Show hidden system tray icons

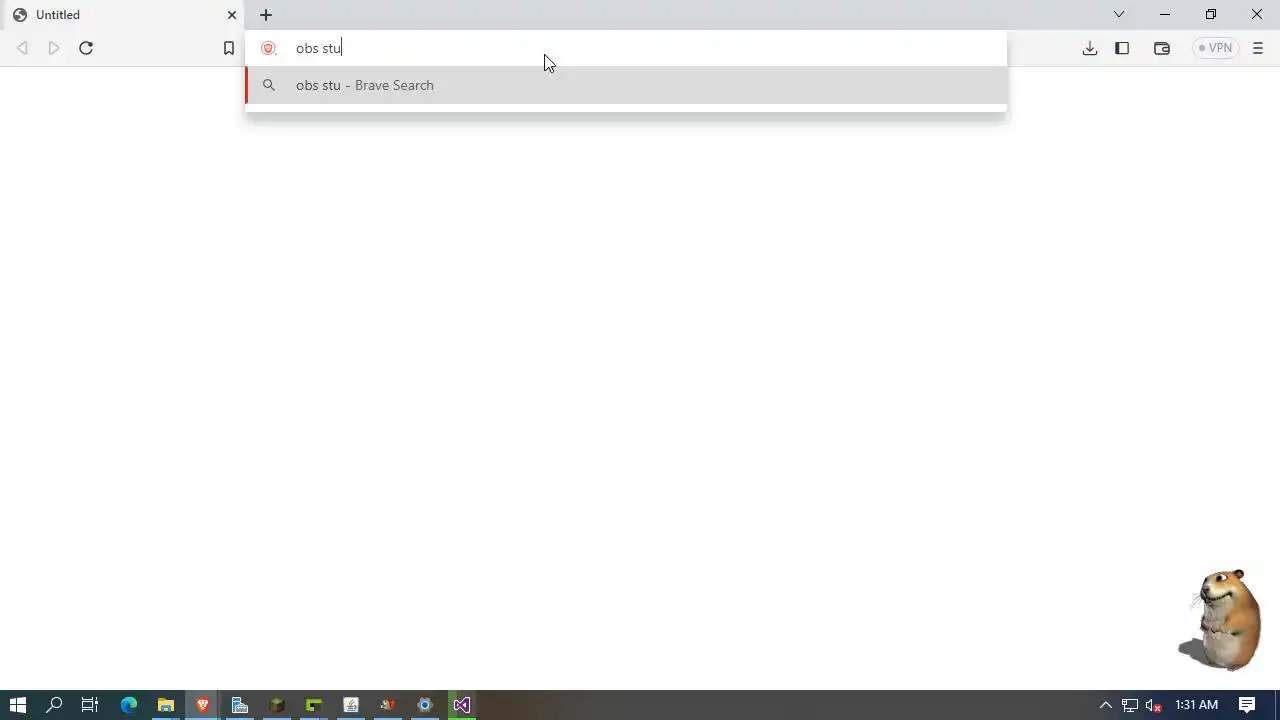1105,705
